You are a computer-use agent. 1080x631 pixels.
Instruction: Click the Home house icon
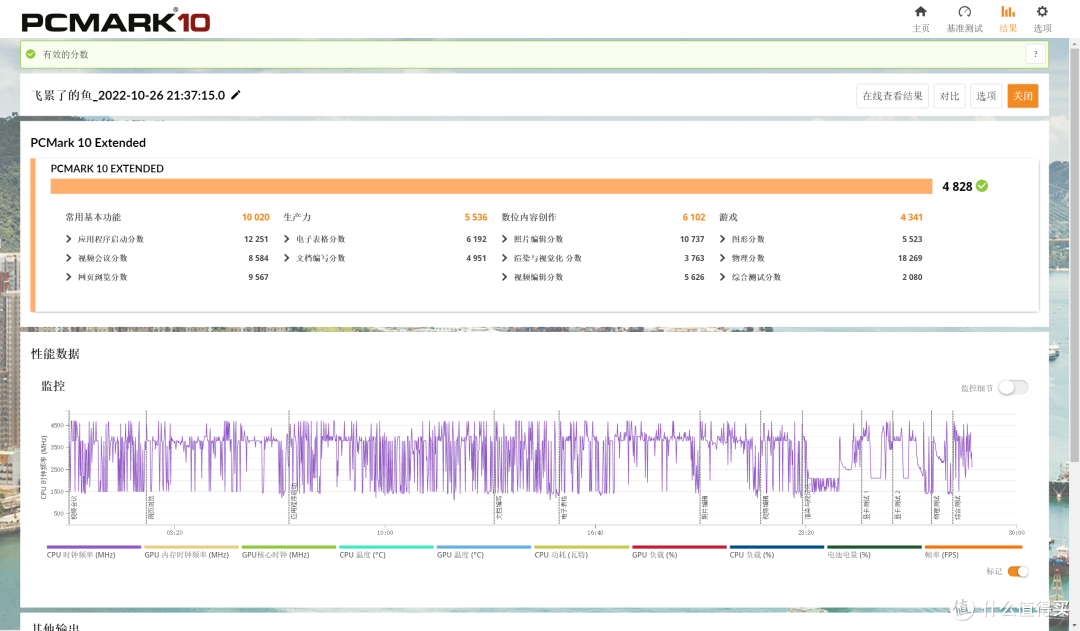[920, 11]
